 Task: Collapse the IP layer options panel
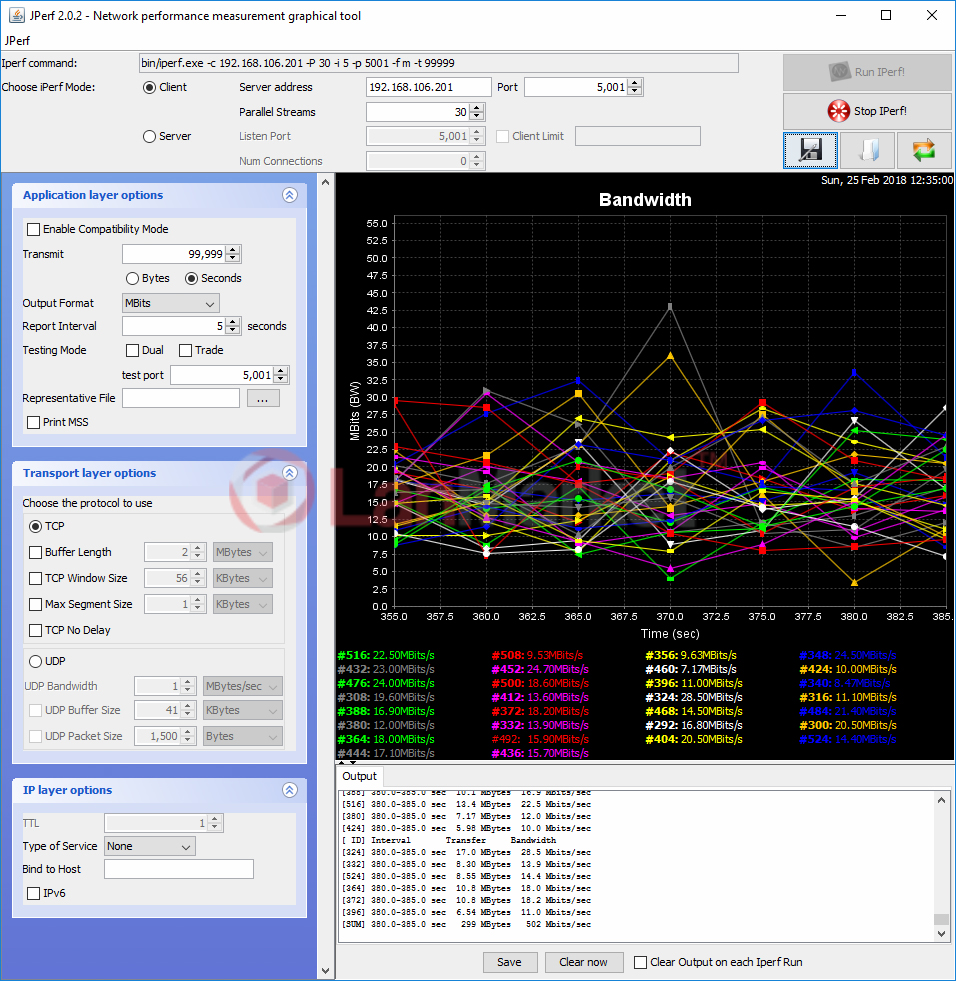coord(290,790)
